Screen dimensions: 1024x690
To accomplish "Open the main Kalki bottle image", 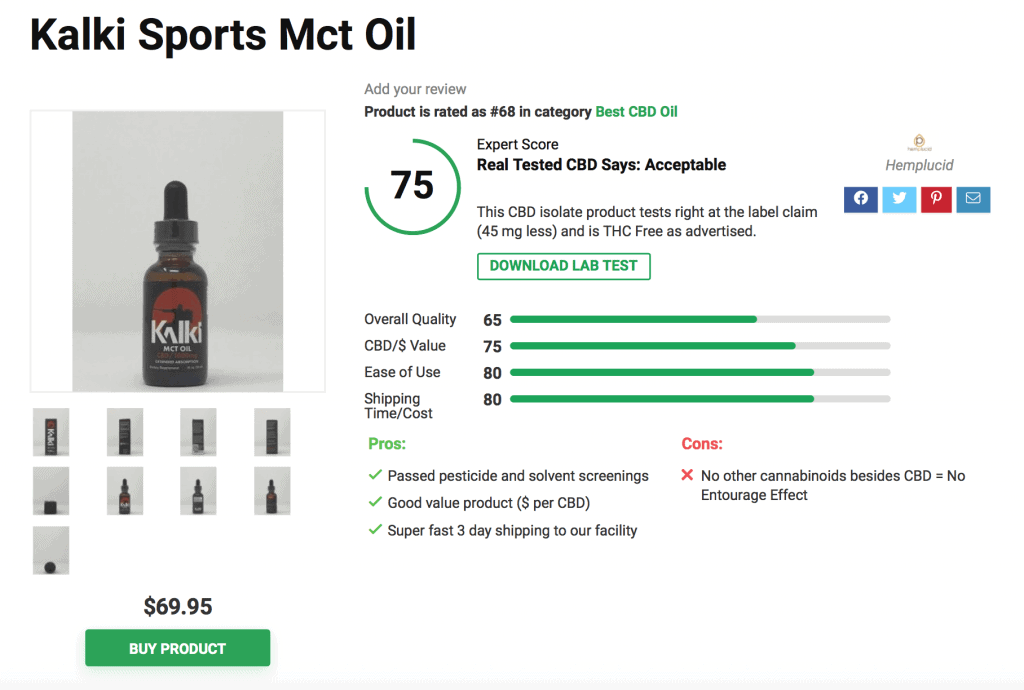I will (178, 251).
